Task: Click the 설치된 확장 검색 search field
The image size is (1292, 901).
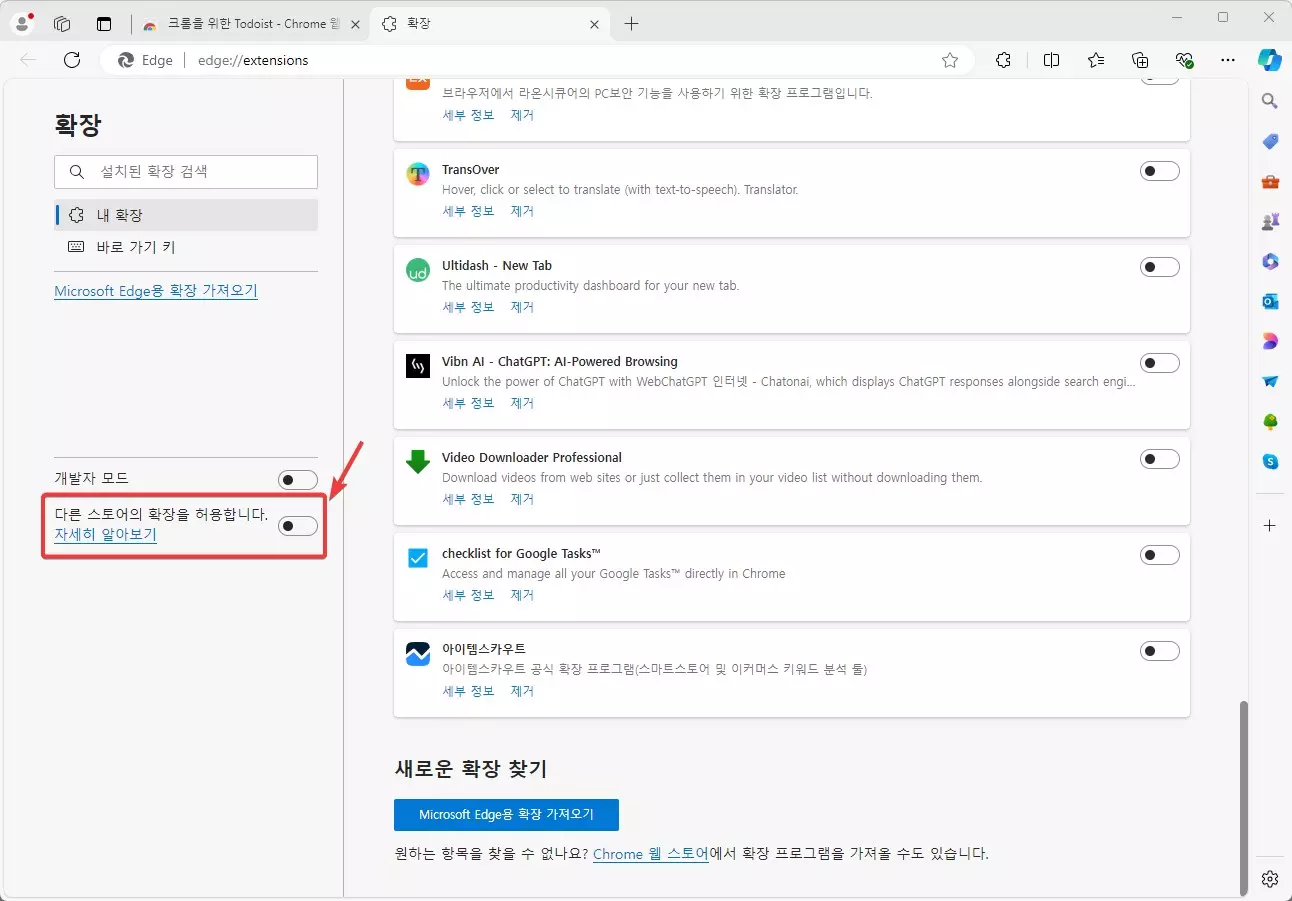Action: click(x=186, y=172)
